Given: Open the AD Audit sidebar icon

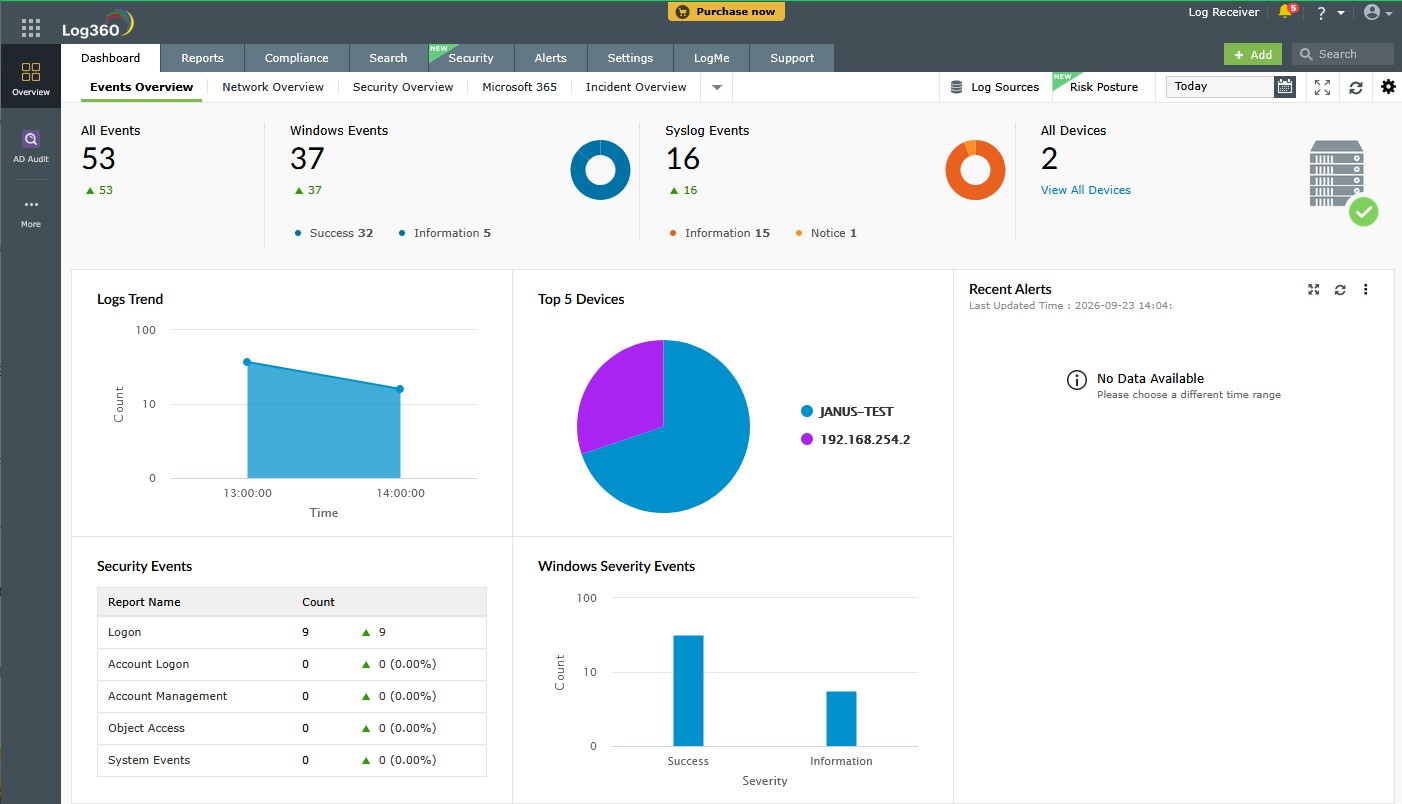Looking at the screenshot, I should coord(31,146).
